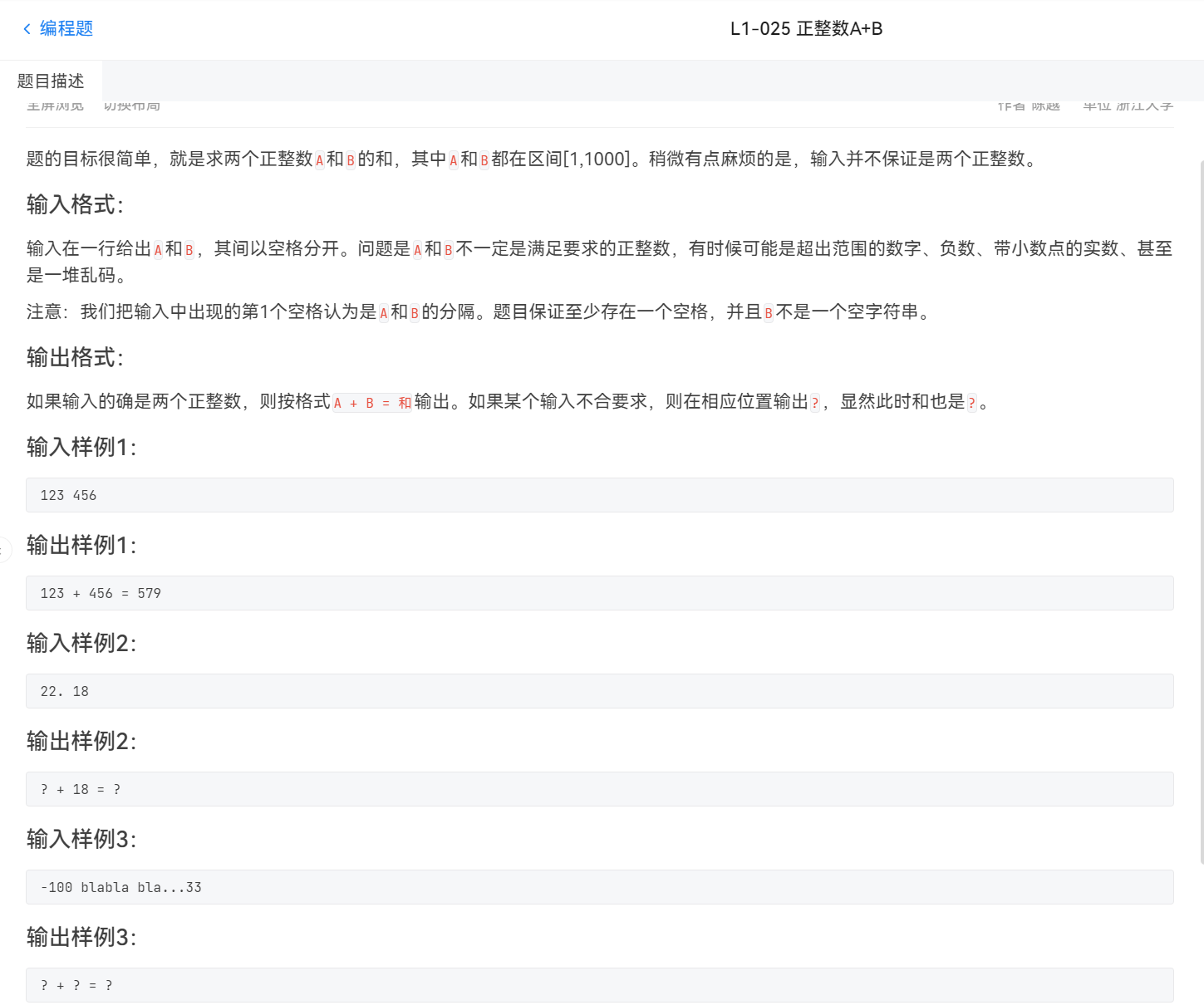1204x1005 pixels.
Task: Click 切换布局 to switch layout
Action: [130, 105]
